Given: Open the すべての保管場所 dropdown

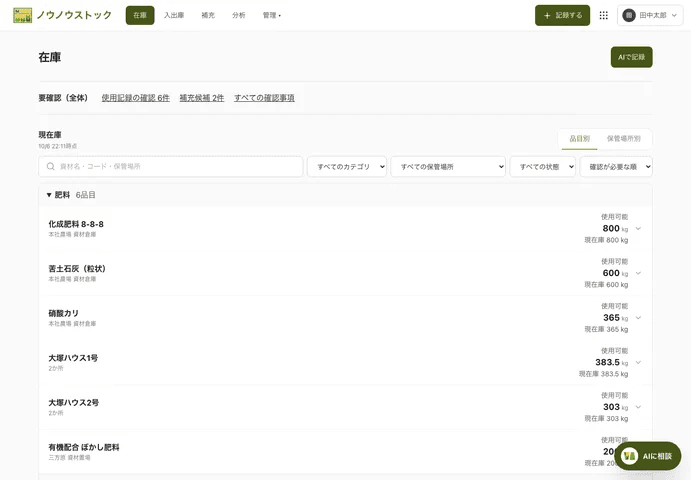Looking at the screenshot, I should coord(448,167).
